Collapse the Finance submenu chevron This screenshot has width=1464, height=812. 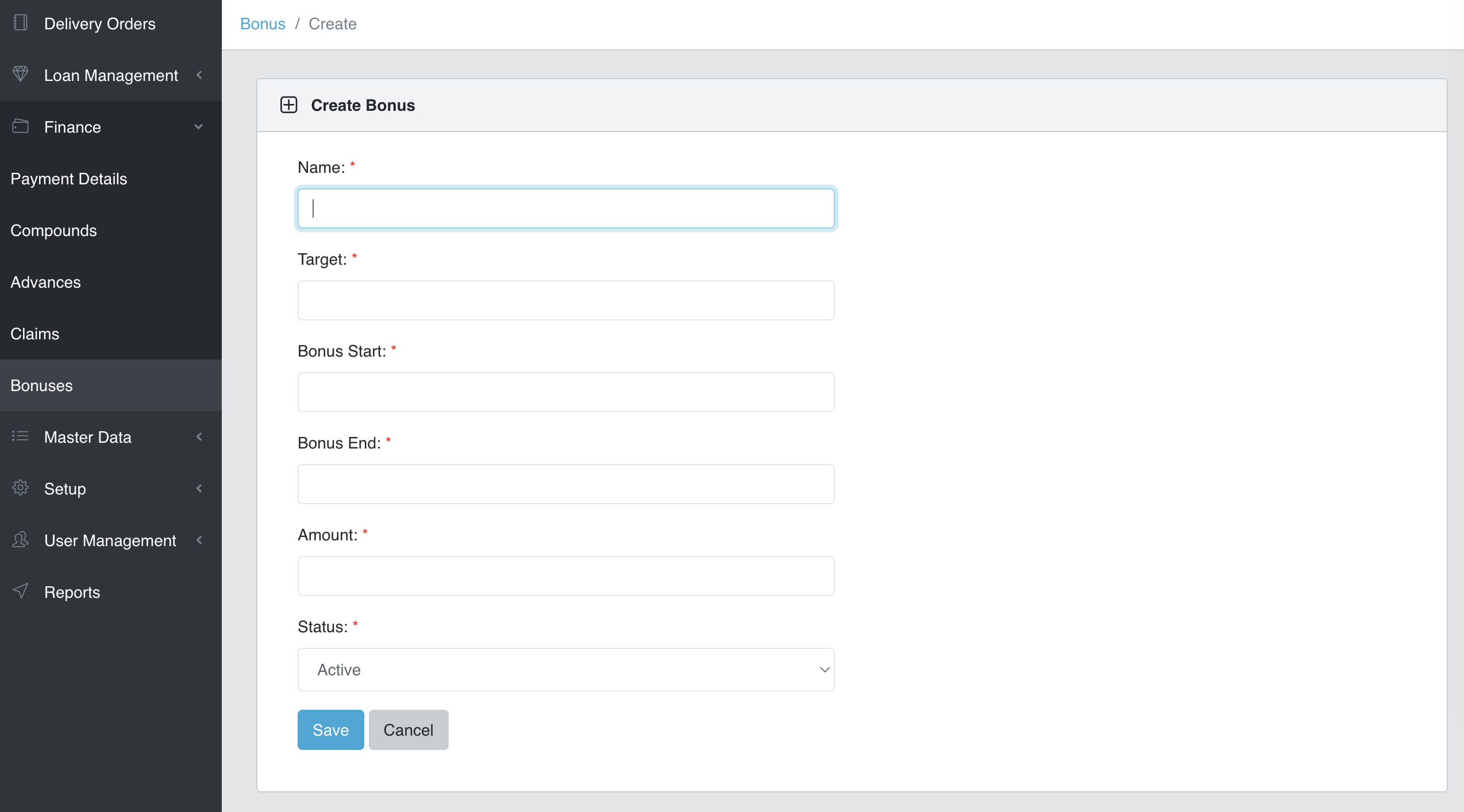[x=199, y=127]
